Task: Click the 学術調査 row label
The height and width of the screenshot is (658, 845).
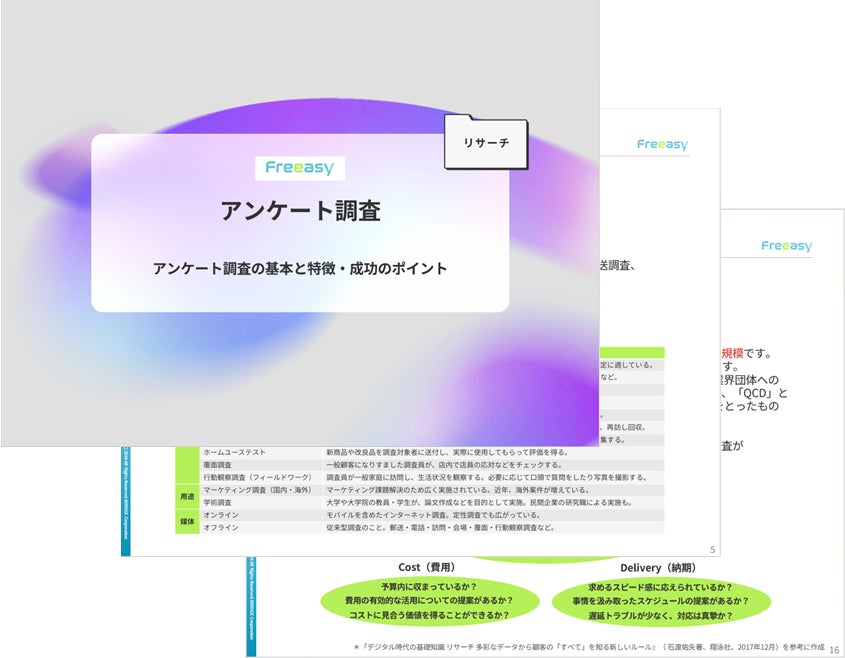Action: [x=217, y=502]
